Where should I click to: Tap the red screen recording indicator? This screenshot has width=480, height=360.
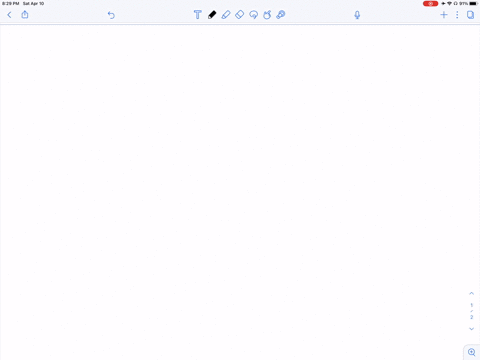430,4
